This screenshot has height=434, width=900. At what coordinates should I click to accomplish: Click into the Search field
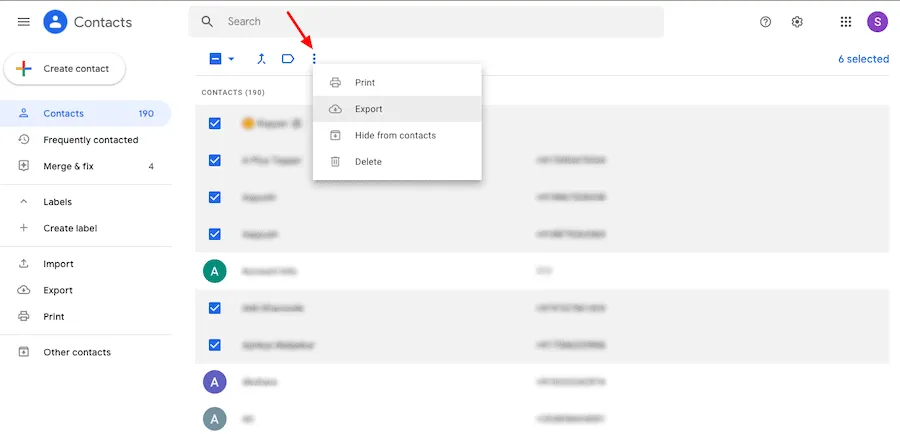(426, 22)
